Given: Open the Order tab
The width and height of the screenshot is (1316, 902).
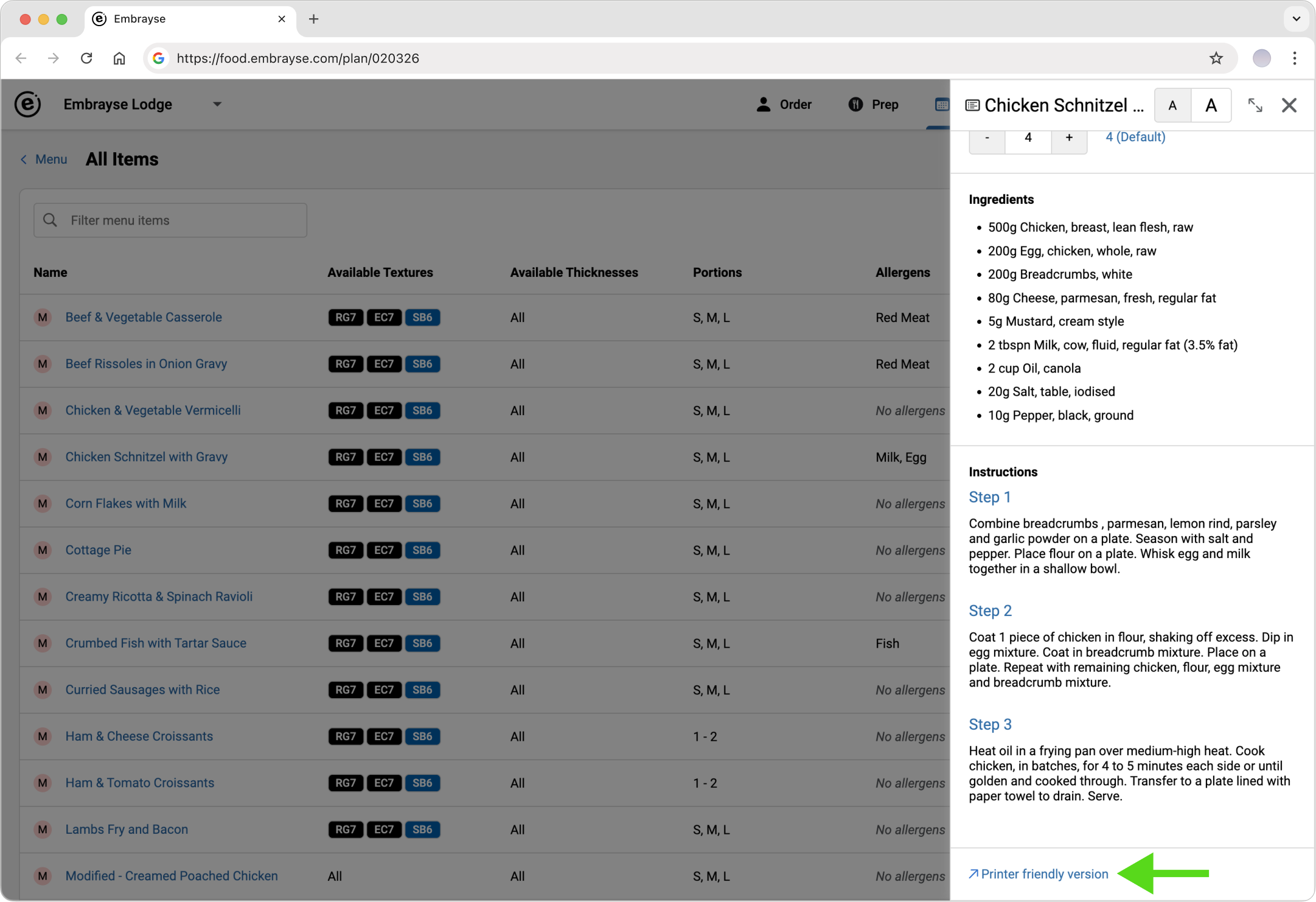Looking at the screenshot, I should tap(784, 104).
